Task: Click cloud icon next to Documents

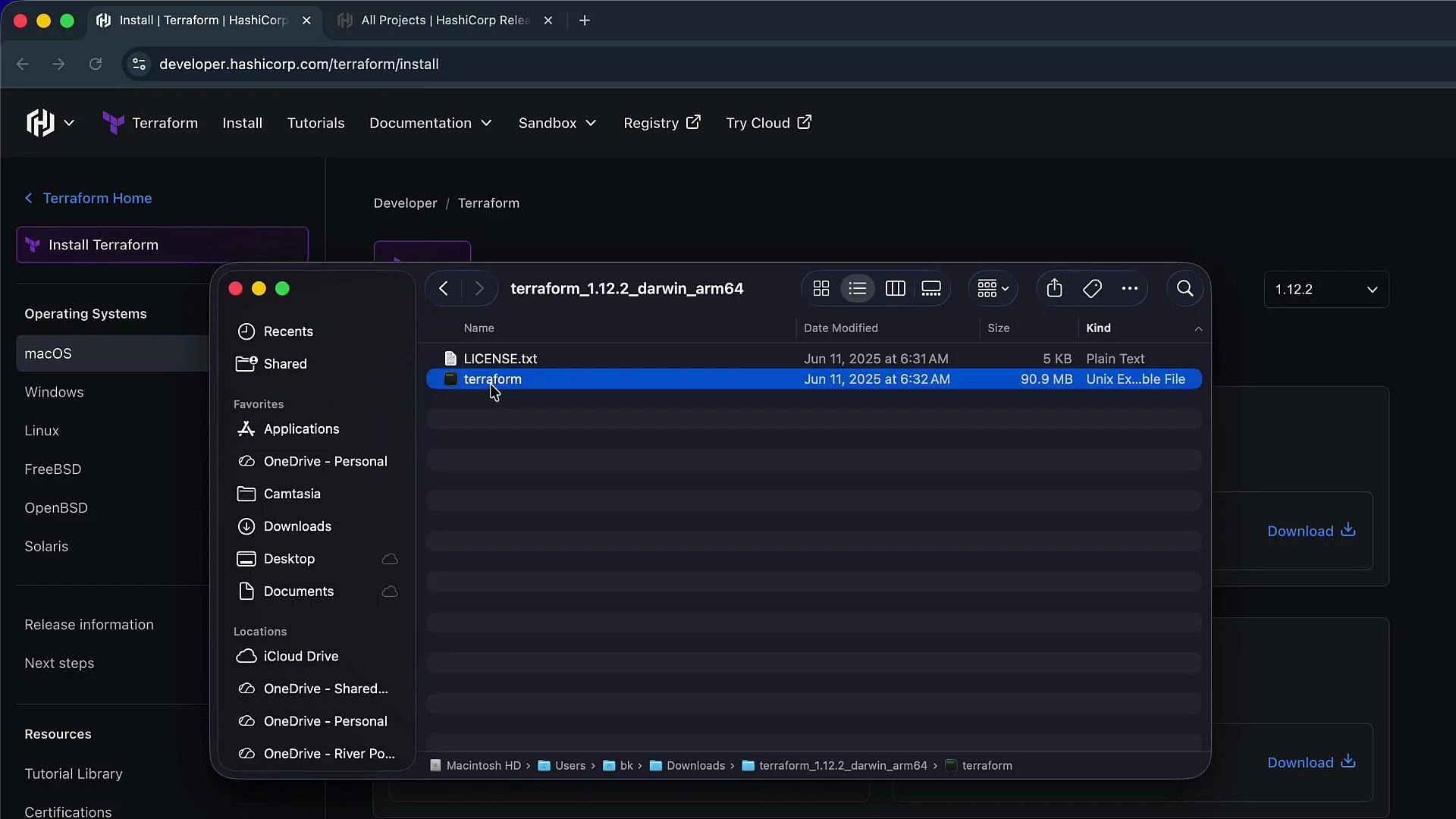Action: 390,591
